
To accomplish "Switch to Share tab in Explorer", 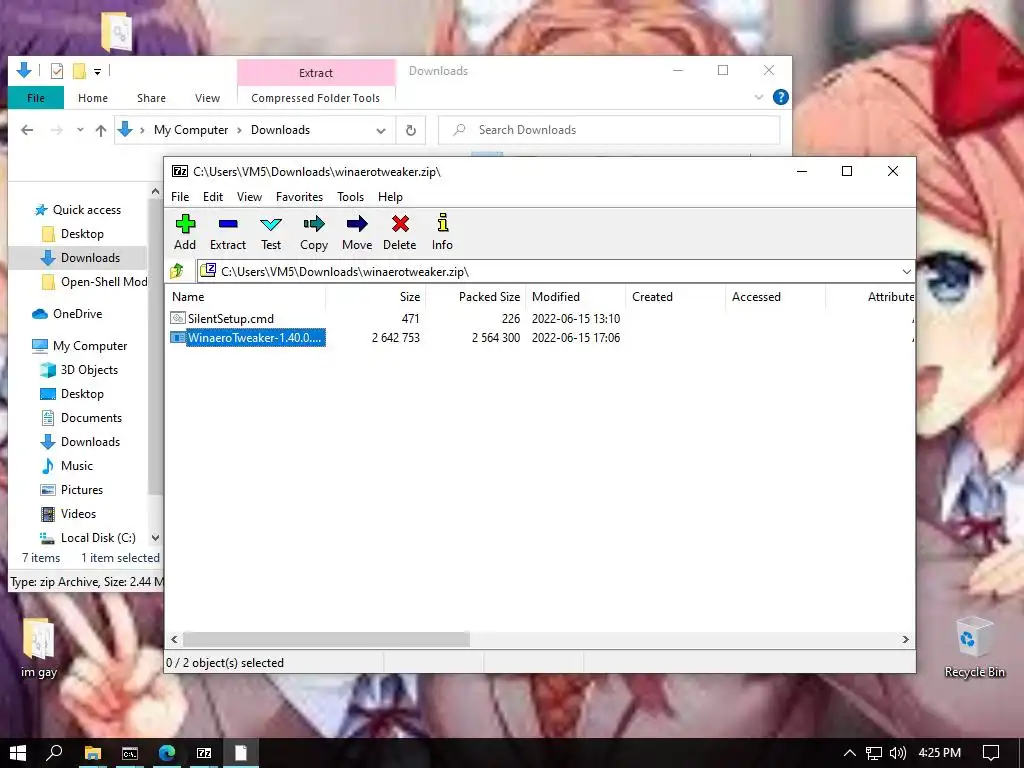I will click(151, 98).
